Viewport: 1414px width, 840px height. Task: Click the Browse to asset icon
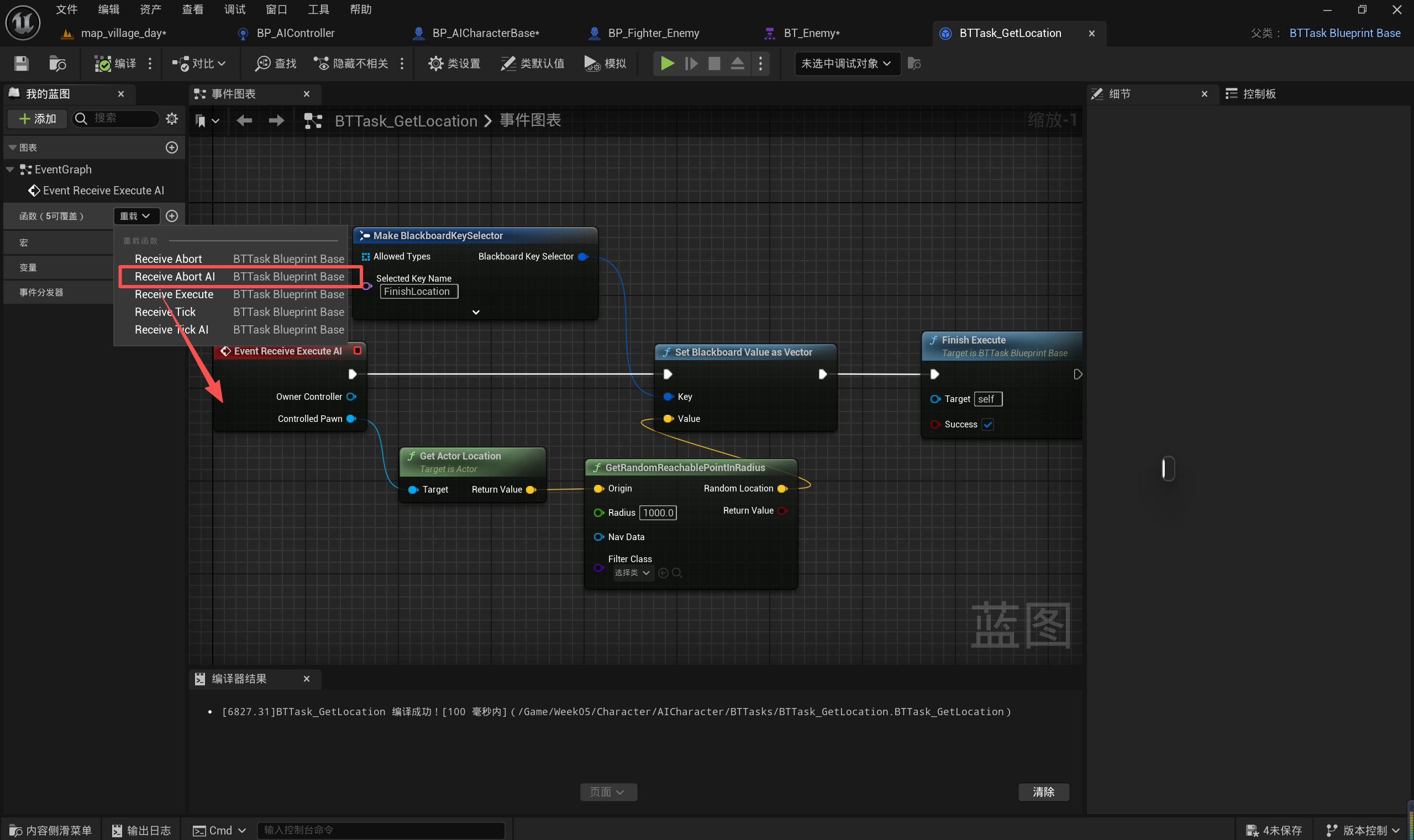(57, 64)
